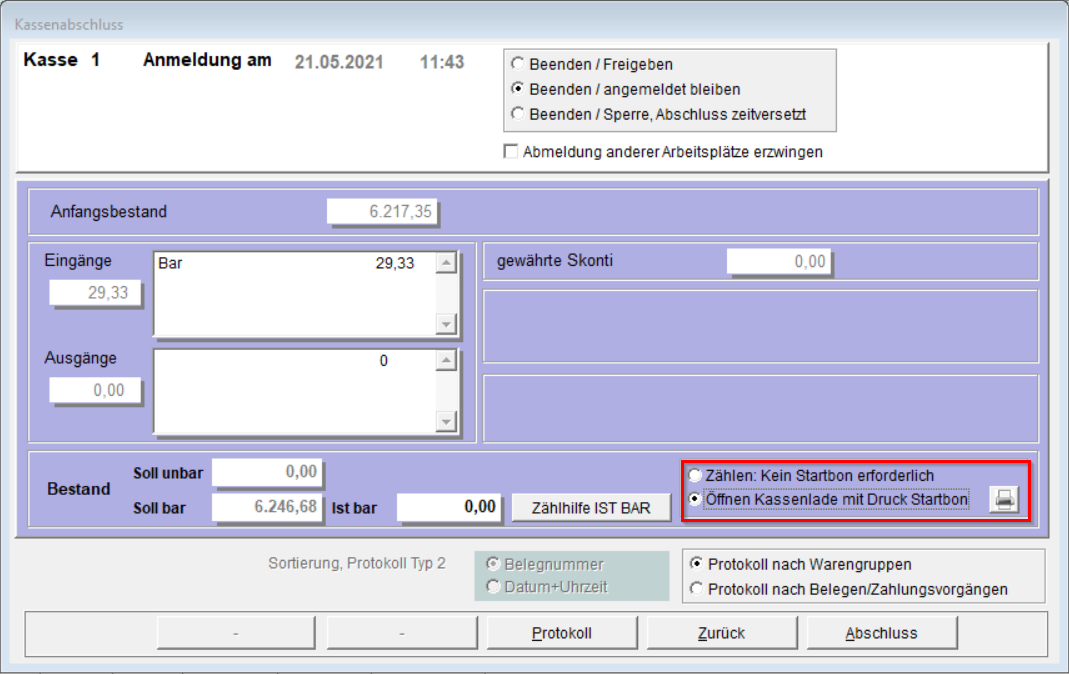This screenshot has width=1069, height=674.
Task: Click the Anfangsbestand value field
Action: 382,212
